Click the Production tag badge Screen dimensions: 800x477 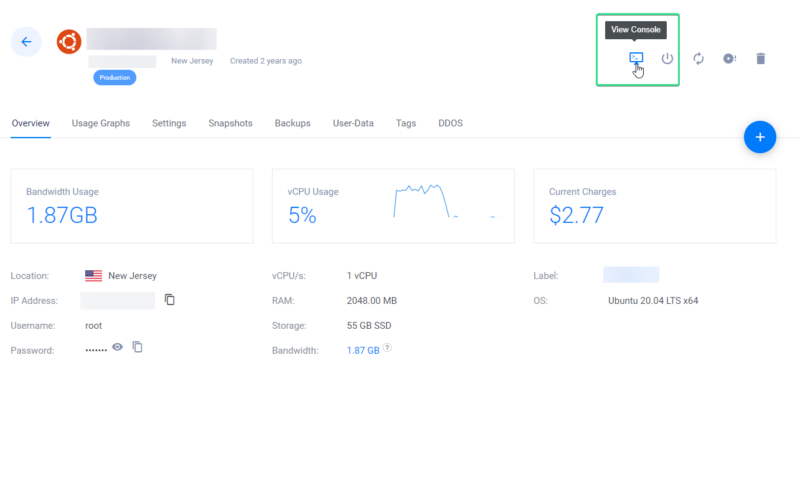pos(115,77)
